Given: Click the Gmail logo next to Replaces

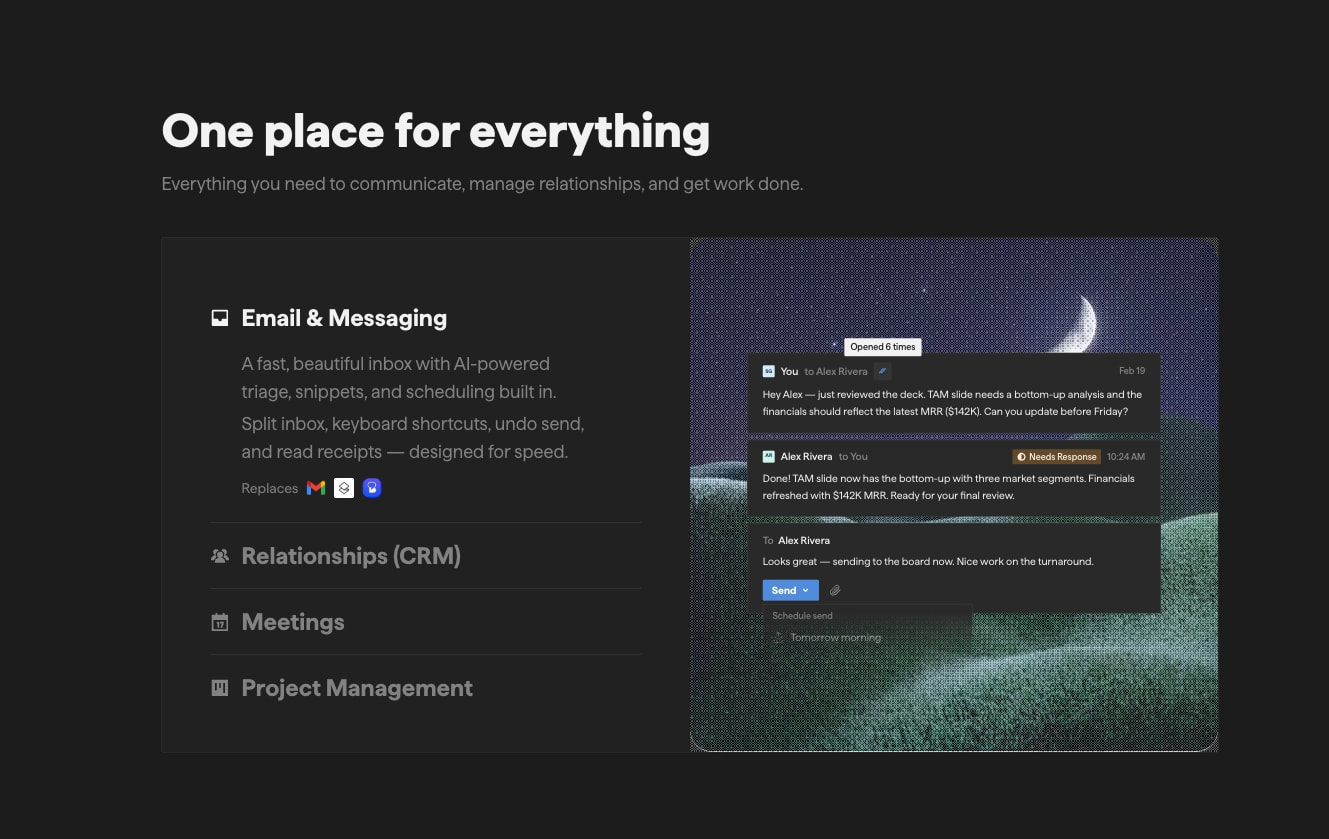Looking at the screenshot, I should click(316, 488).
